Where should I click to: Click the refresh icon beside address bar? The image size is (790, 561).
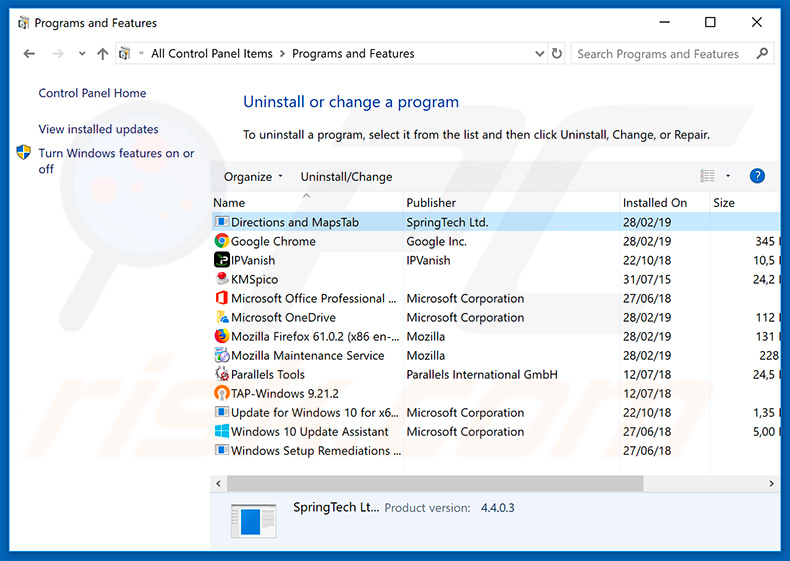[x=558, y=54]
